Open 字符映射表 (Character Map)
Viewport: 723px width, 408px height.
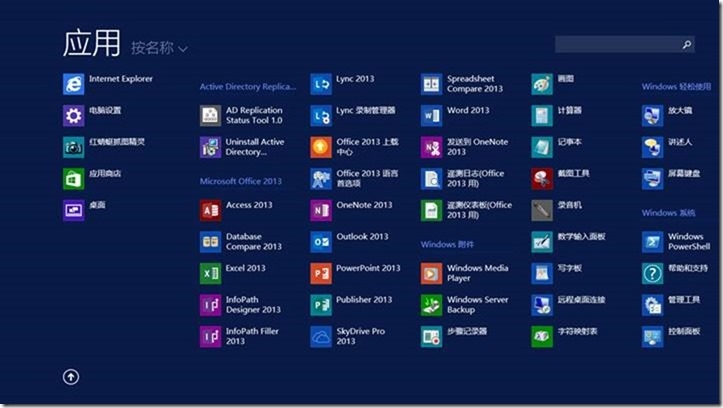pyautogui.click(x=565, y=337)
